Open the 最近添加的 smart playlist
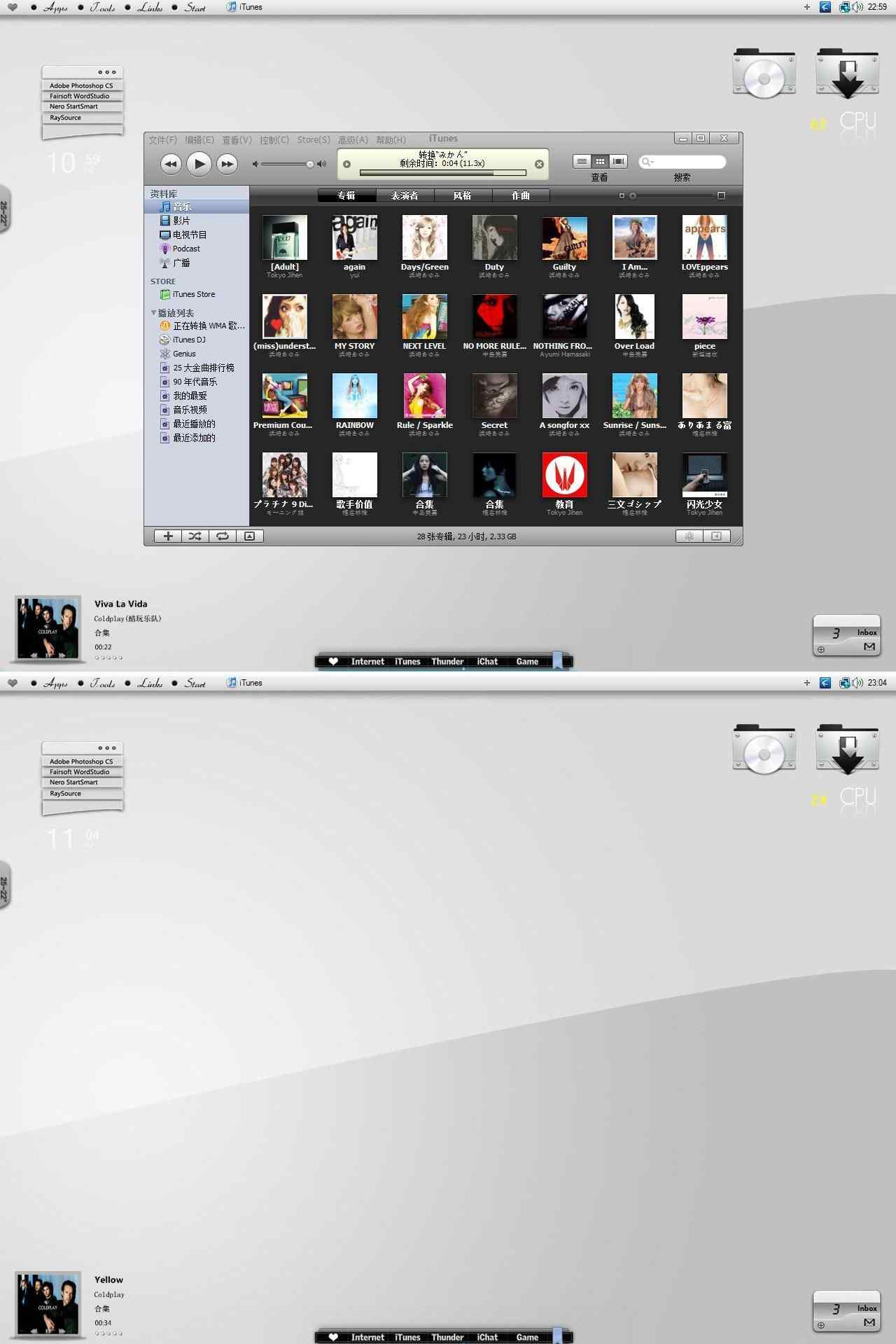 [197, 438]
